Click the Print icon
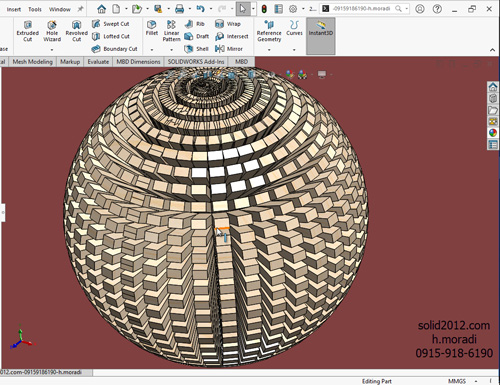The width and height of the screenshot is (500, 385). pyautogui.click(x=179, y=9)
